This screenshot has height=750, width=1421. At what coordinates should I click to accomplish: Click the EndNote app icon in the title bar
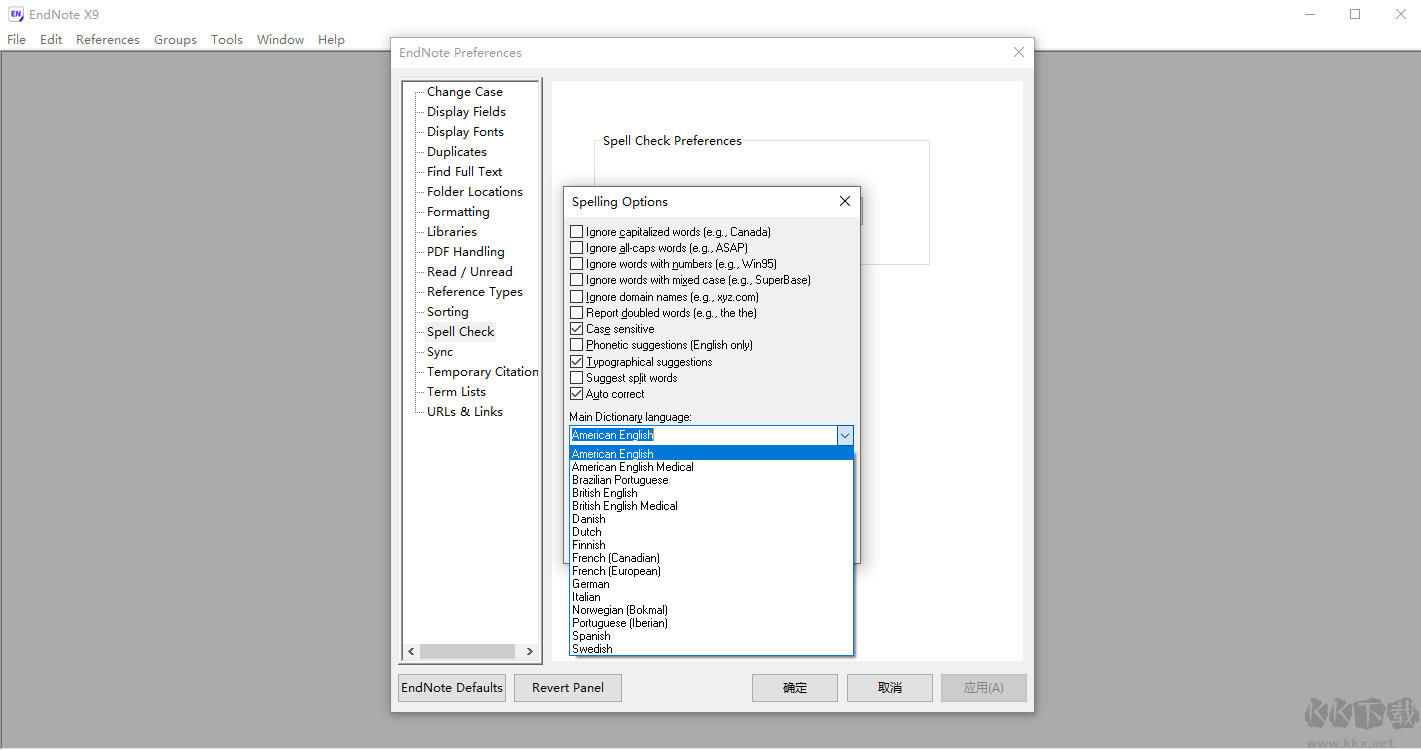14,14
